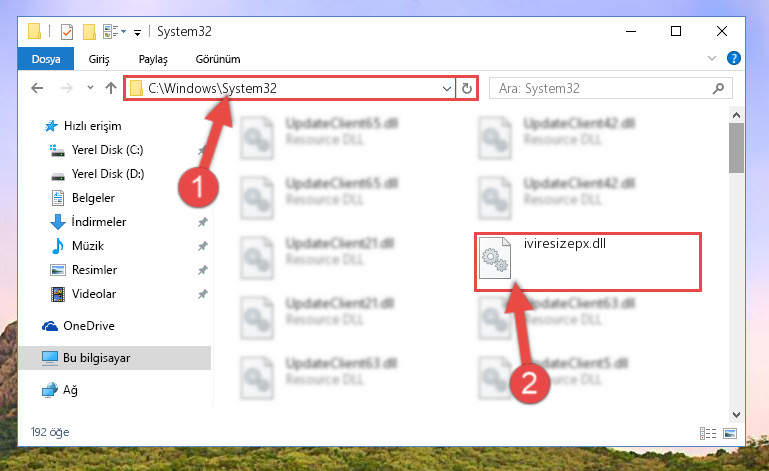Click the Back navigation arrow
The height and width of the screenshot is (471, 769).
pyautogui.click(x=37, y=88)
